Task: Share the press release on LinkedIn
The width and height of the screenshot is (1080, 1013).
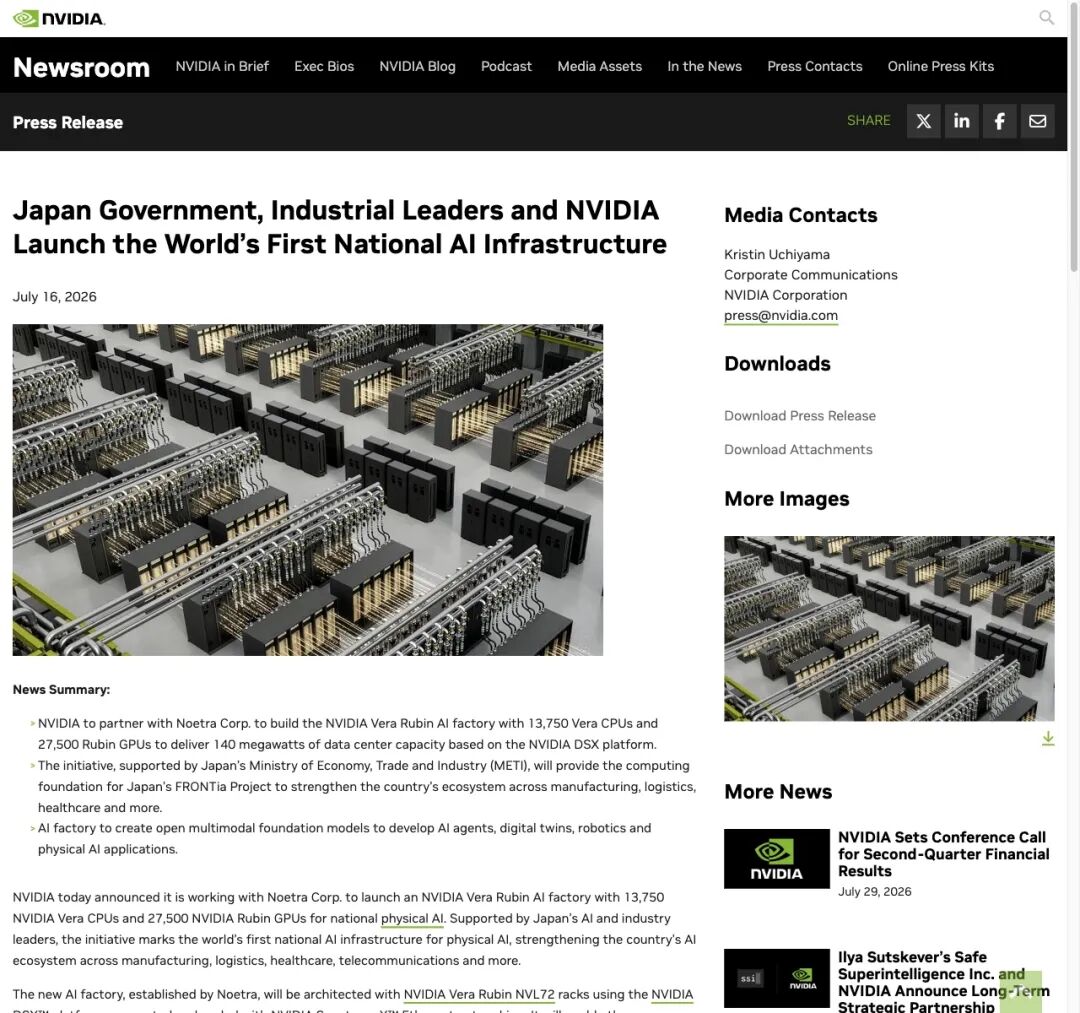Action: click(962, 121)
